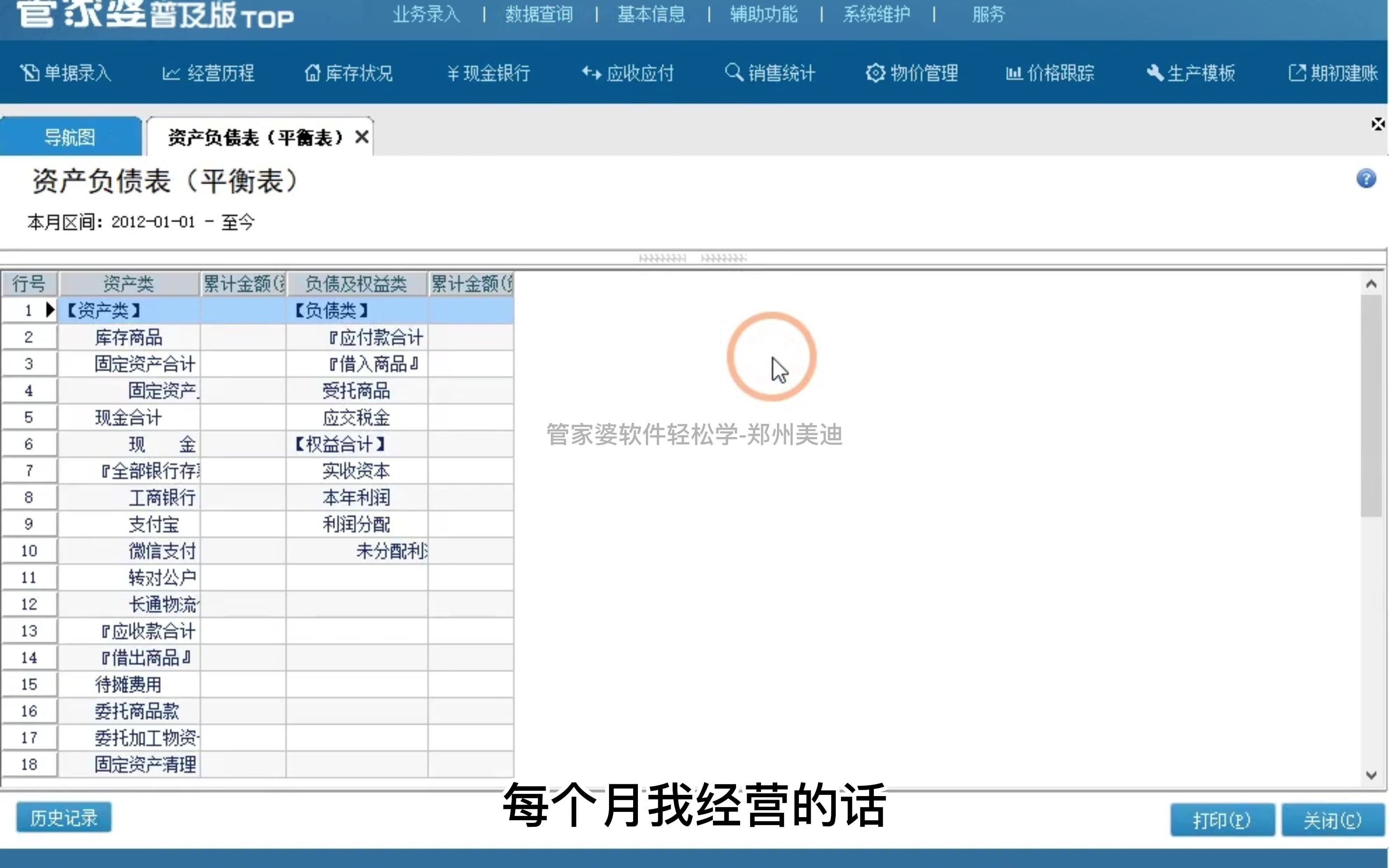Select the 长通物流 row

click(x=129, y=604)
